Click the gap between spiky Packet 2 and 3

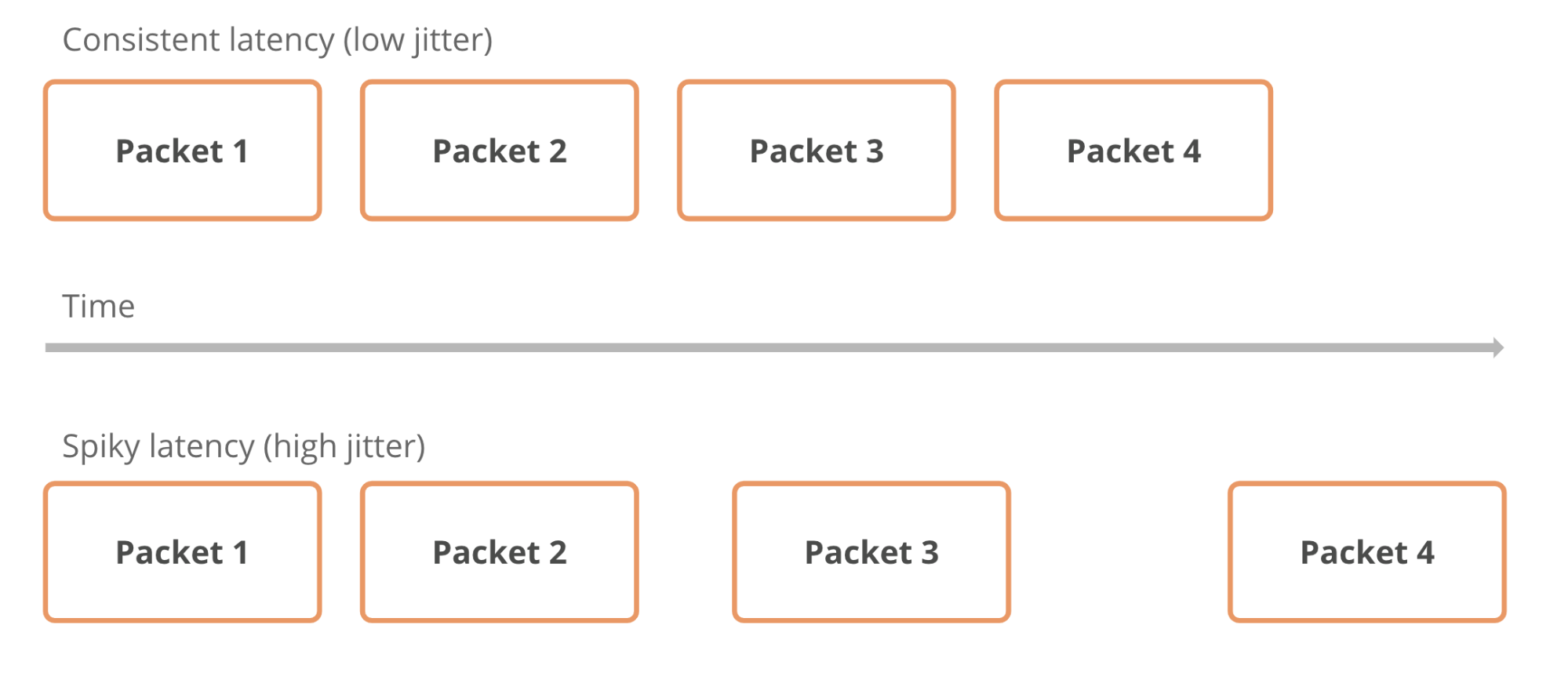(x=686, y=552)
